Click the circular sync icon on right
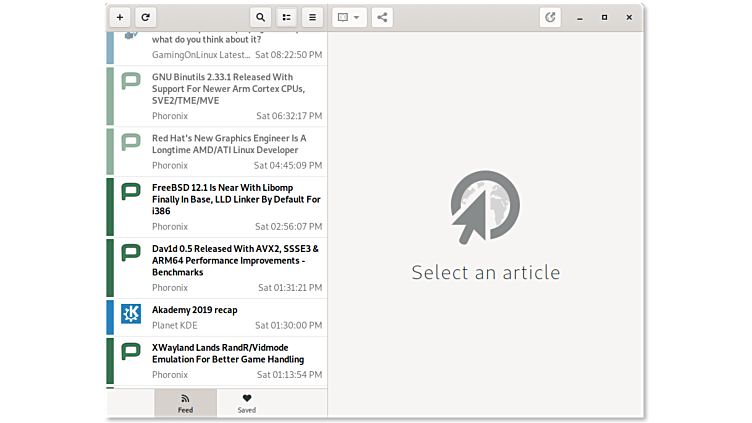Viewport: 752px width, 423px height. click(x=550, y=17)
